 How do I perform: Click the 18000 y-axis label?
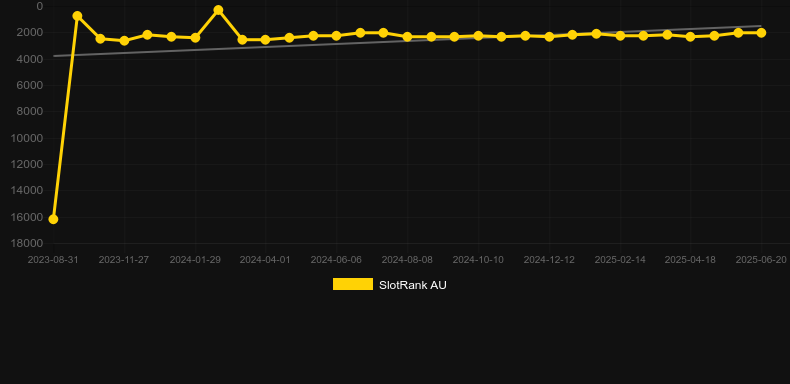tap(27, 243)
